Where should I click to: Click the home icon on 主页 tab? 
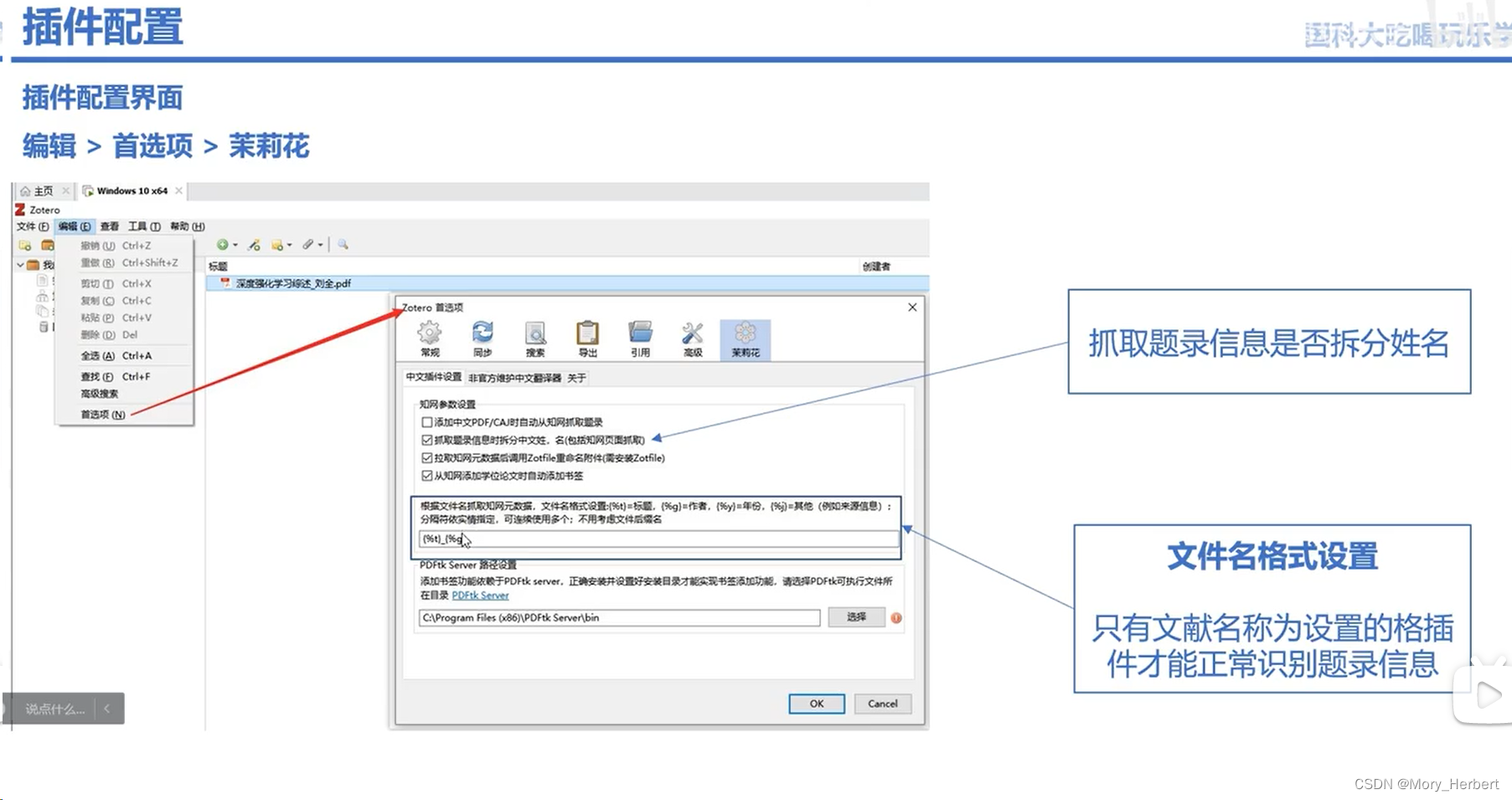(x=25, y=191)
